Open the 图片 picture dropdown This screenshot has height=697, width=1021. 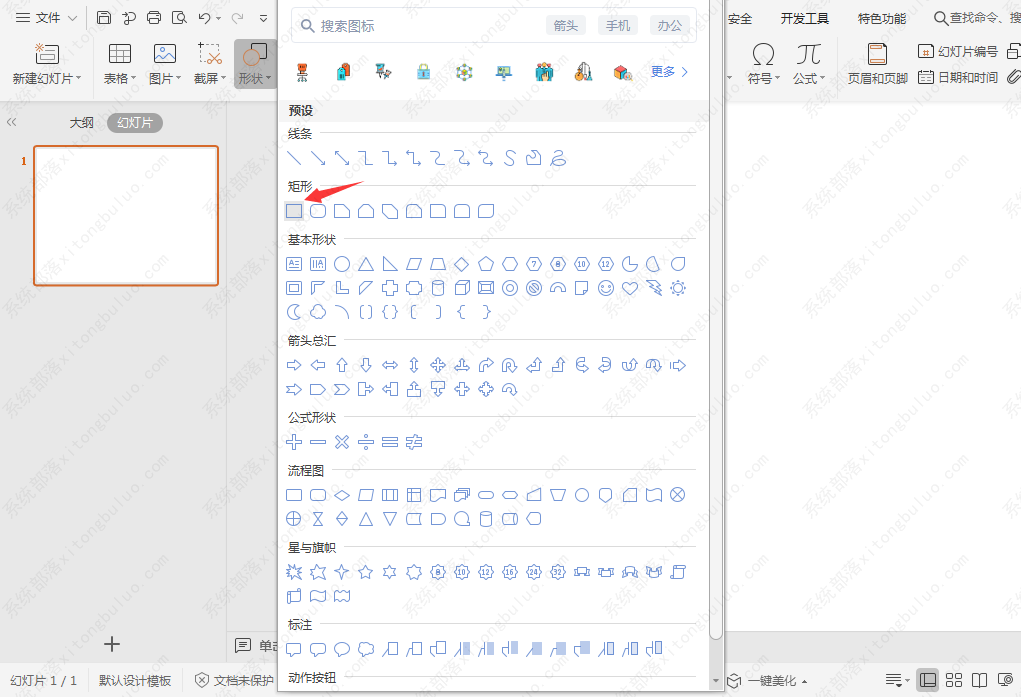coord(165,64)
